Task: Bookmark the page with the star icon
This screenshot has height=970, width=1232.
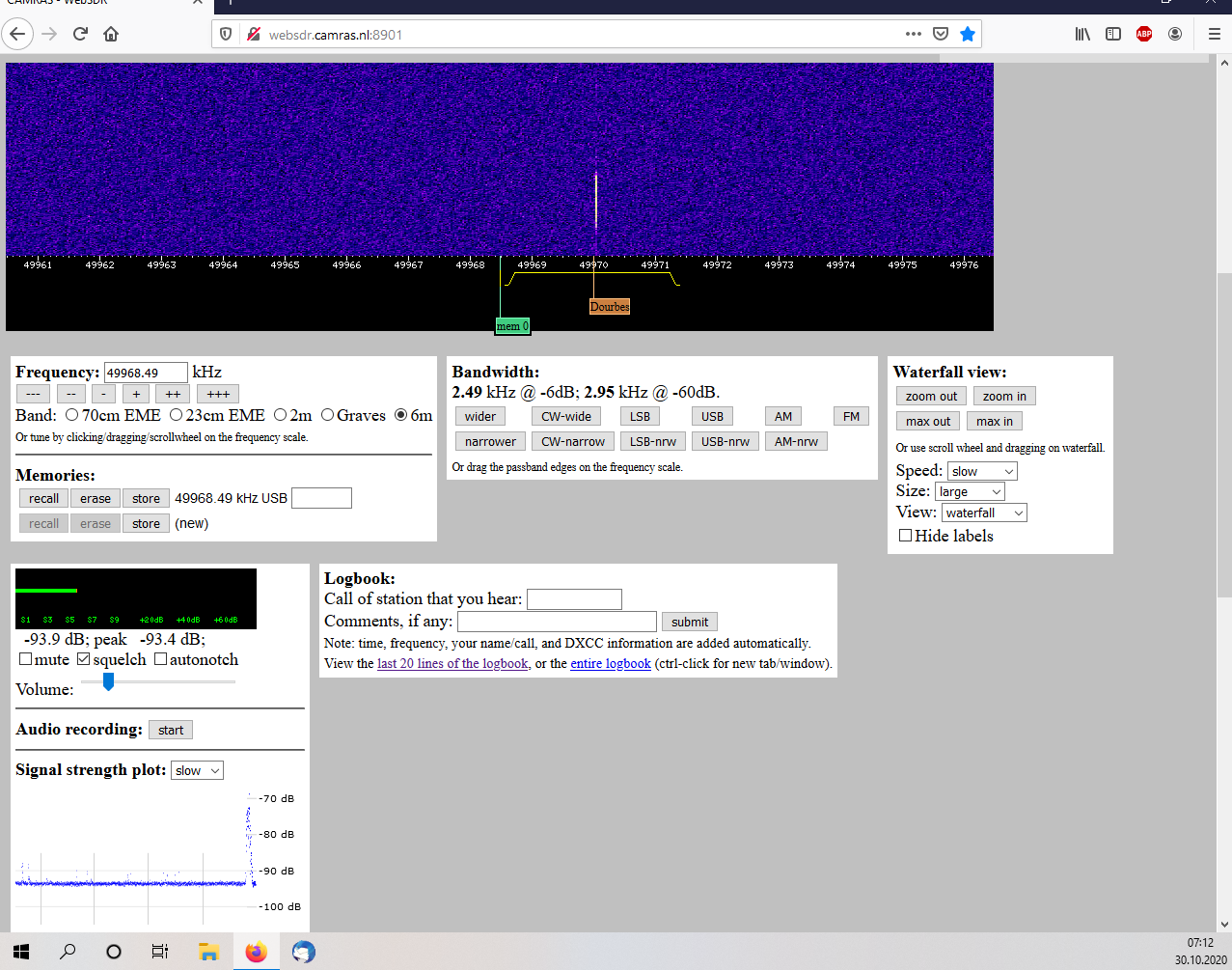Action: [x=968, y=34]
